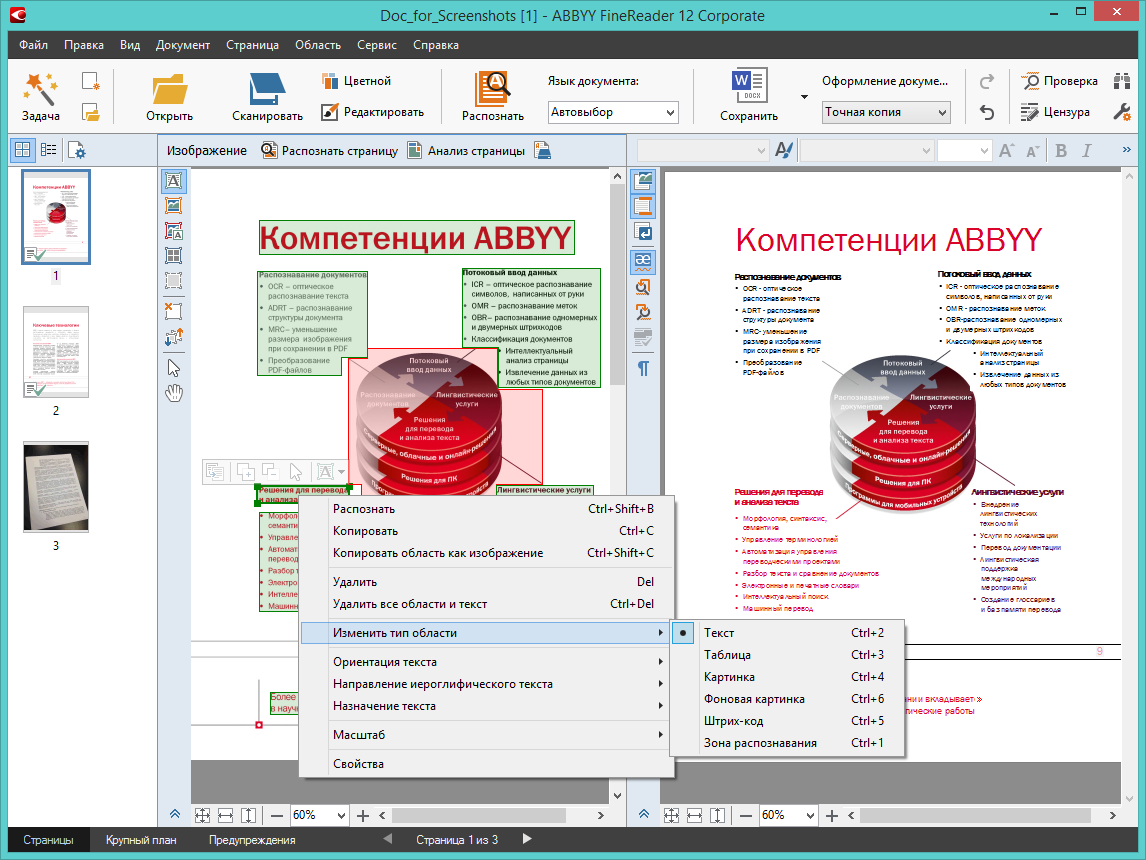Click the binoculars search icon
1146x860 pixels.
point(1122,81)
